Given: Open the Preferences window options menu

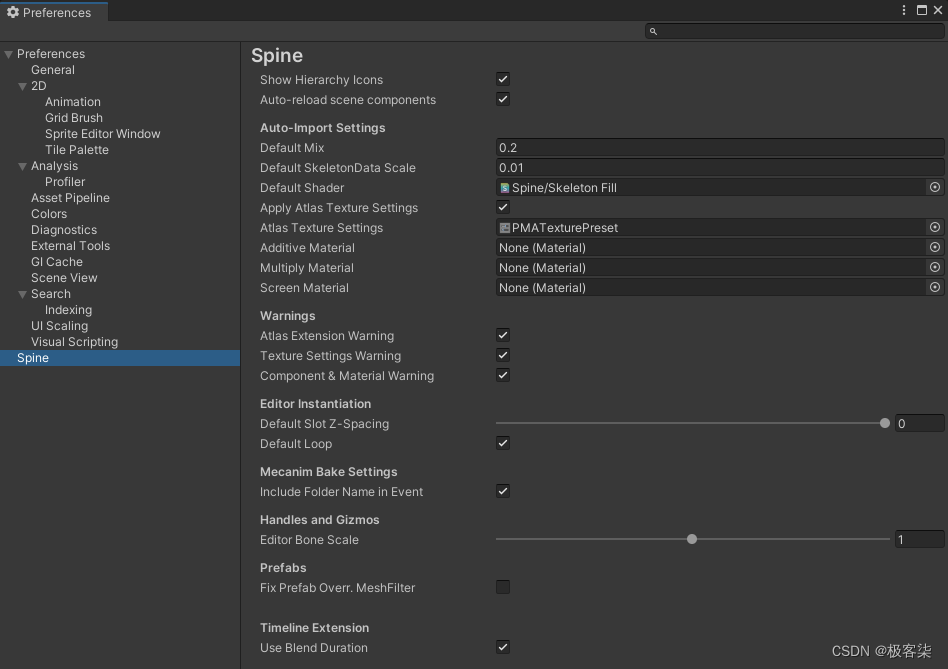Looking at the screenshot, I should pyautogui.click(x=904, y=11).
